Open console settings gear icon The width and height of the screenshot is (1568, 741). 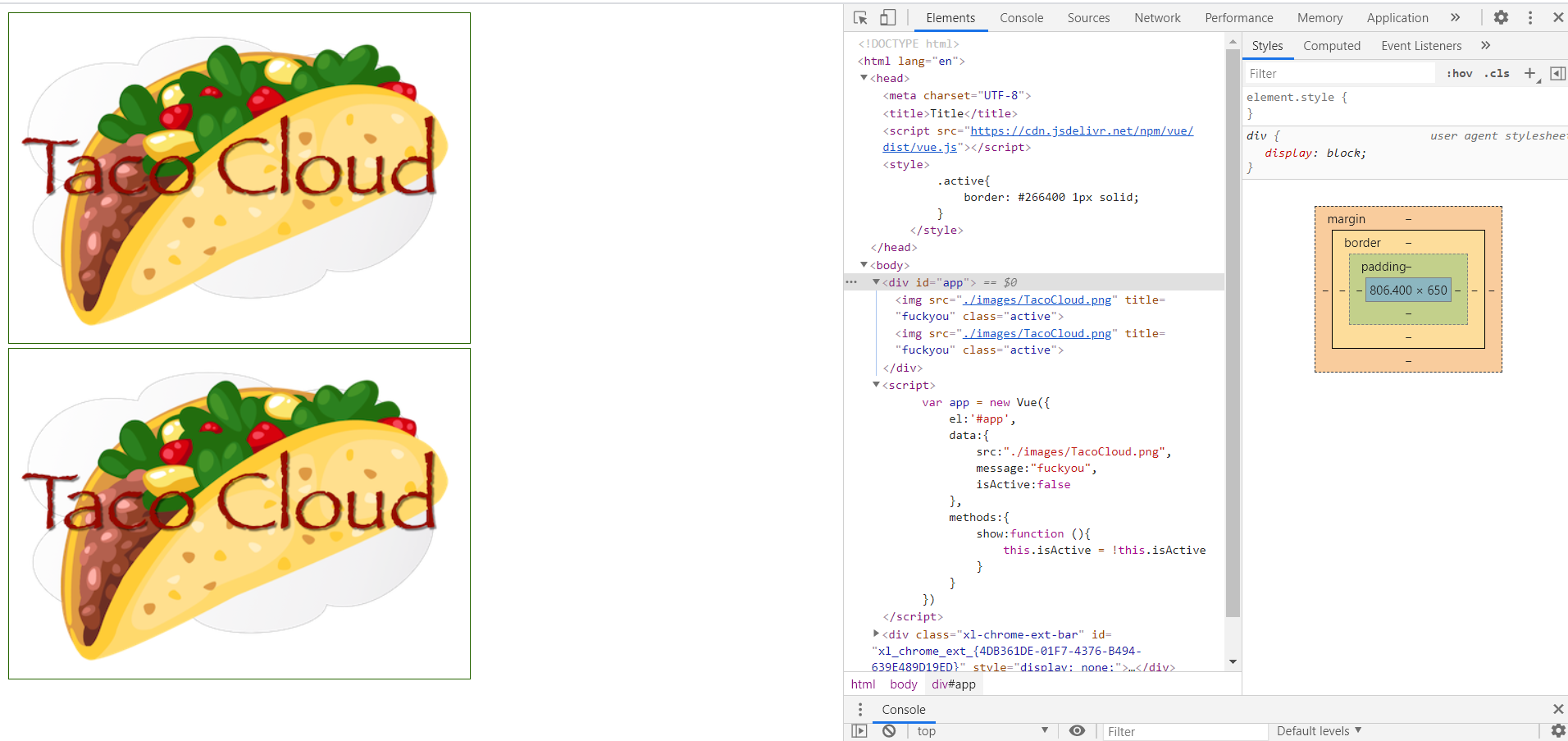coord(1558,730)
